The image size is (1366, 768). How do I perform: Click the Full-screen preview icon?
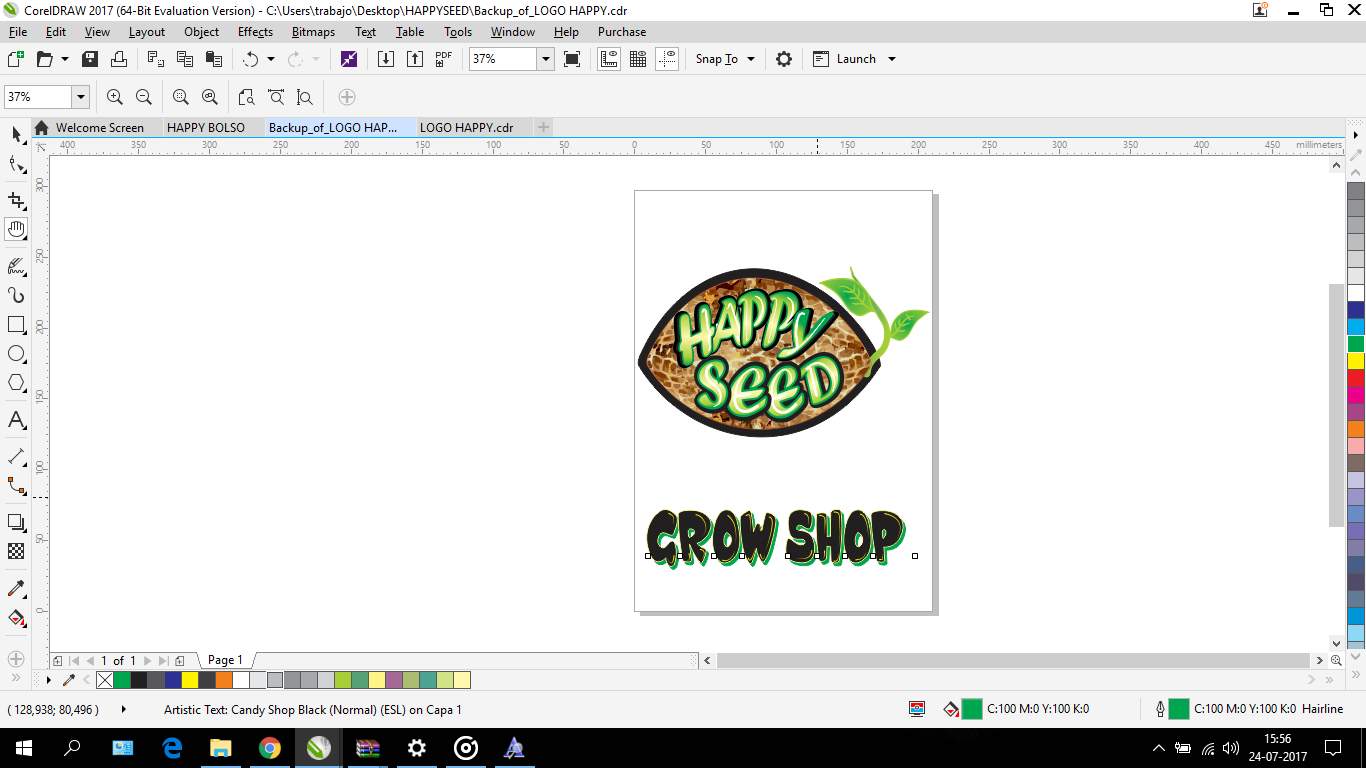[x=572, y=59]
